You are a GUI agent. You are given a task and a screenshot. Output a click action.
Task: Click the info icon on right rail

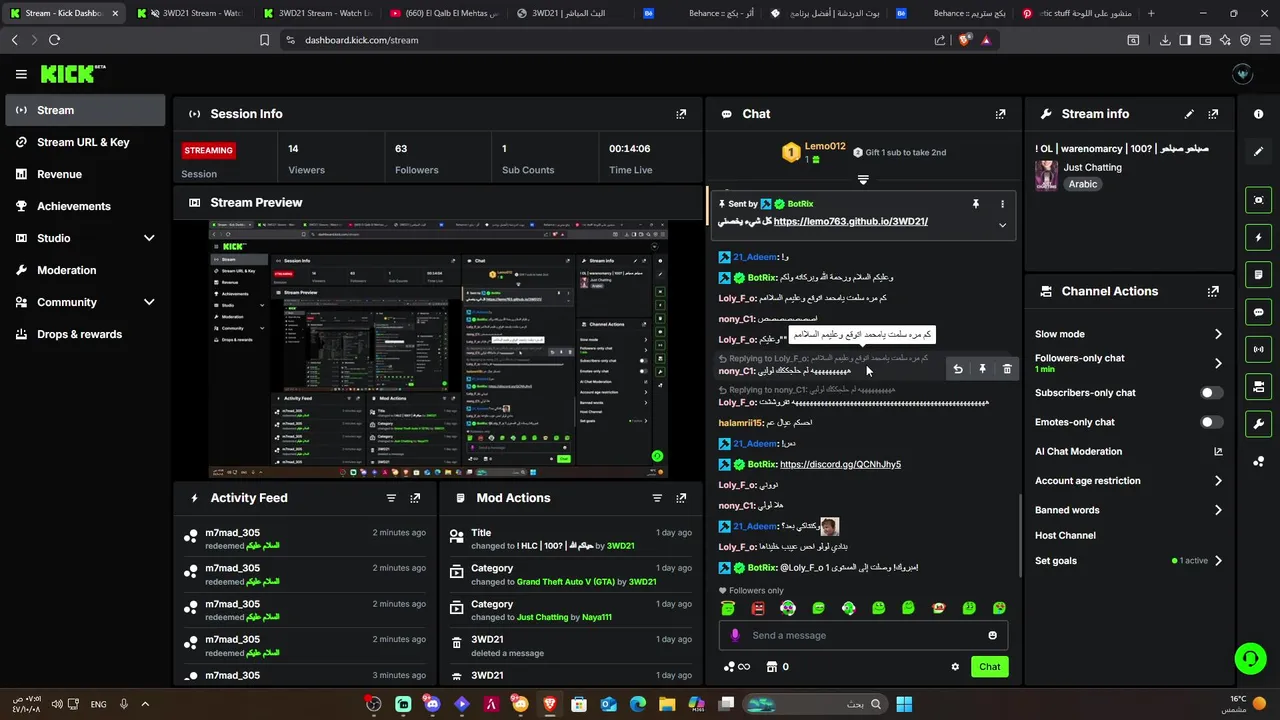(x=1258, y=114)
